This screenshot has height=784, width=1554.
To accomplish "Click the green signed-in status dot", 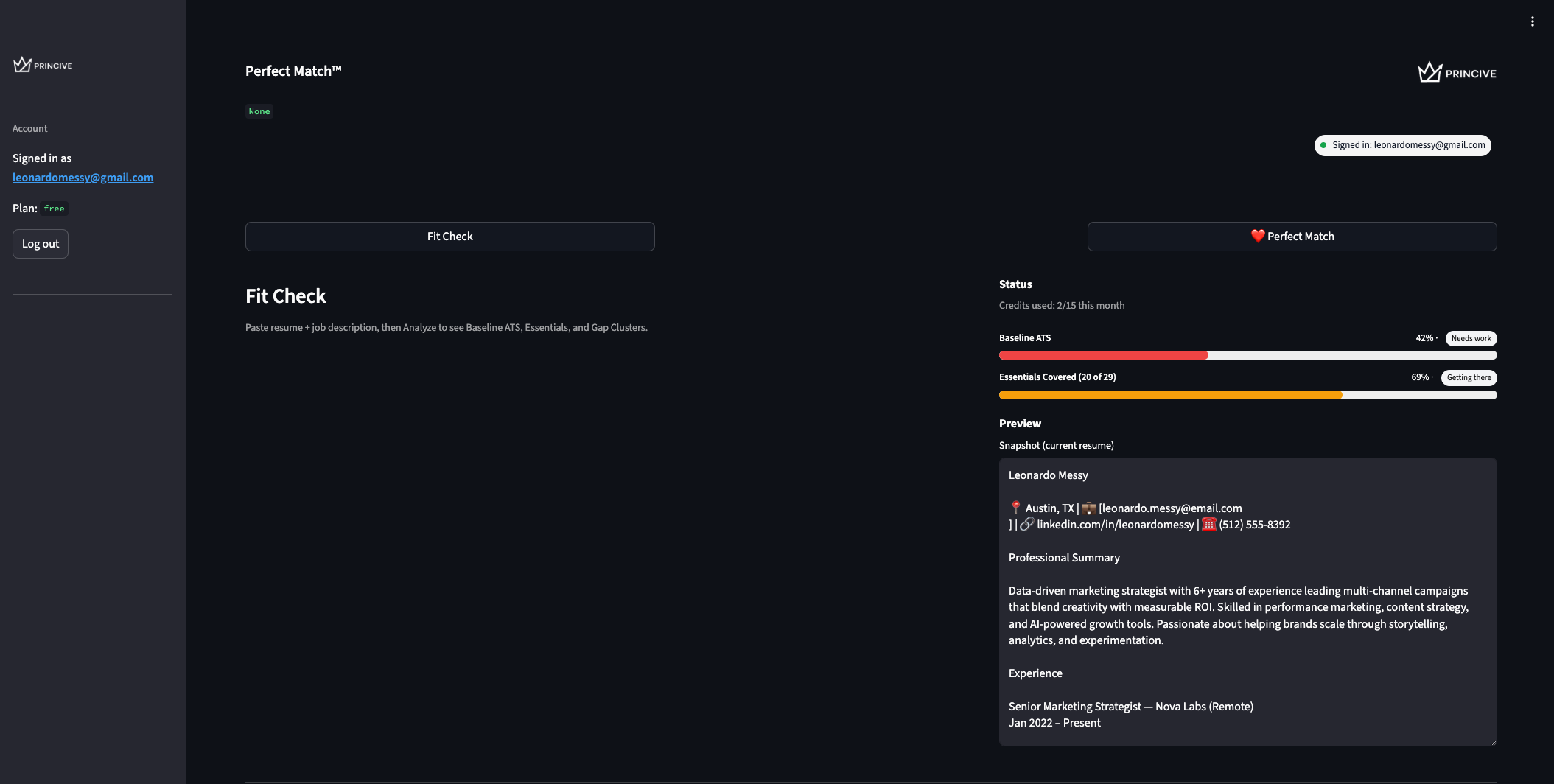I will click(1323, 145).
